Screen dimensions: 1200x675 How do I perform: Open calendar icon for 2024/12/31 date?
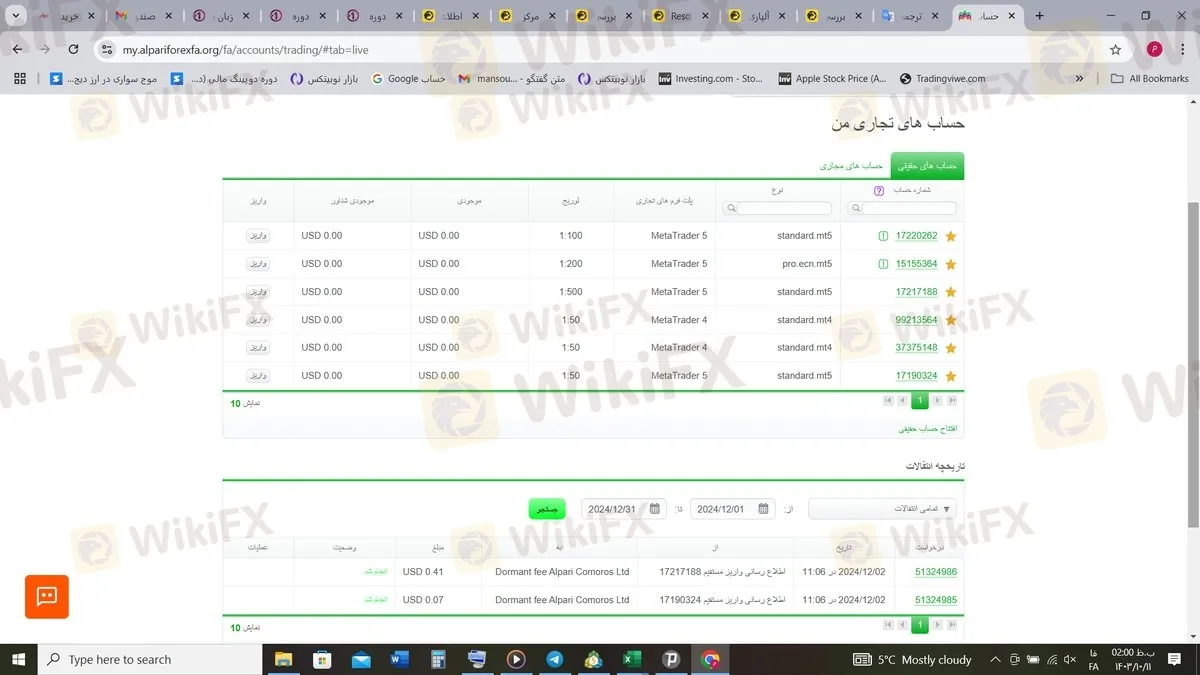[x=655, y=508]
